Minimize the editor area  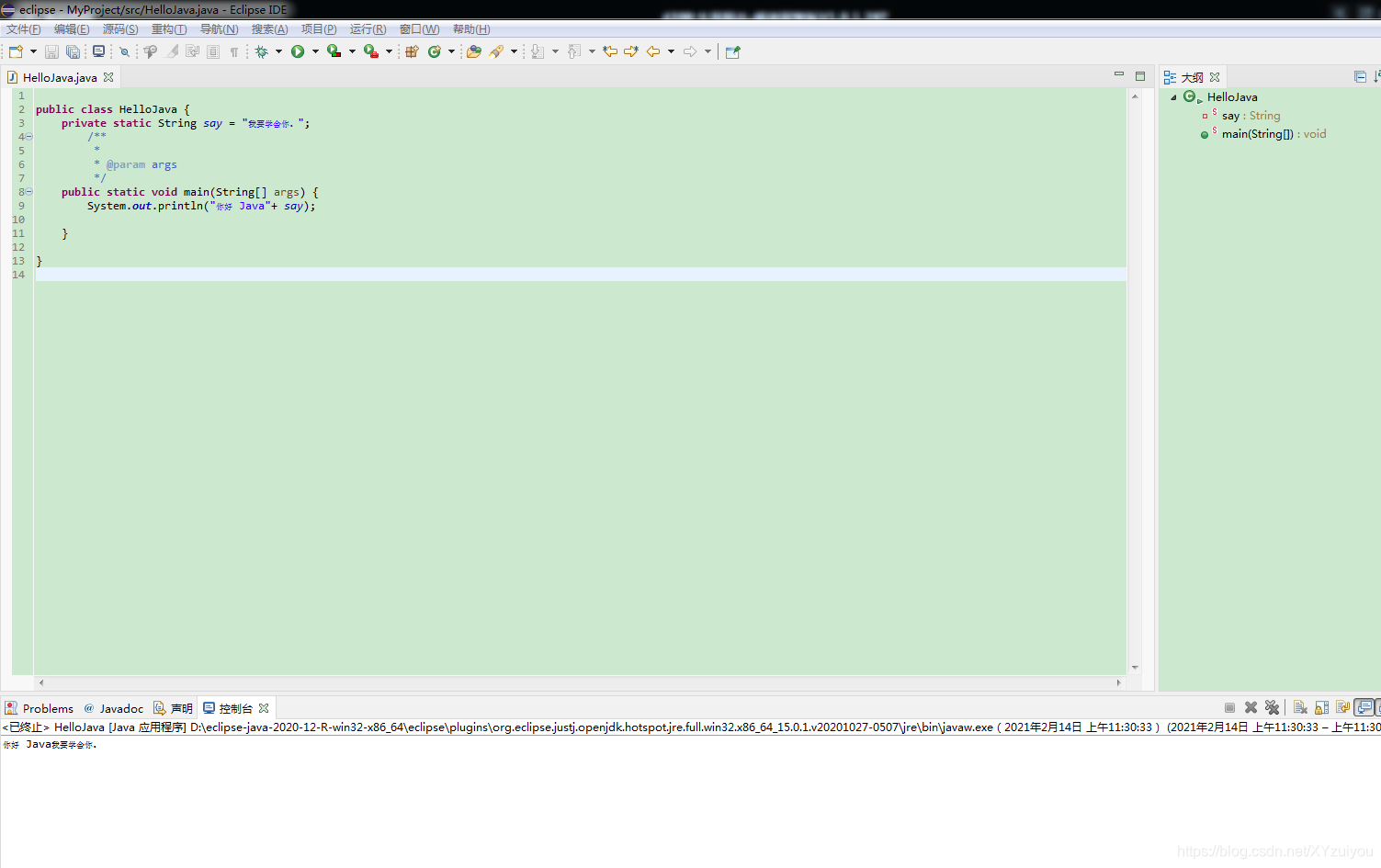(x=1118, y=74)
